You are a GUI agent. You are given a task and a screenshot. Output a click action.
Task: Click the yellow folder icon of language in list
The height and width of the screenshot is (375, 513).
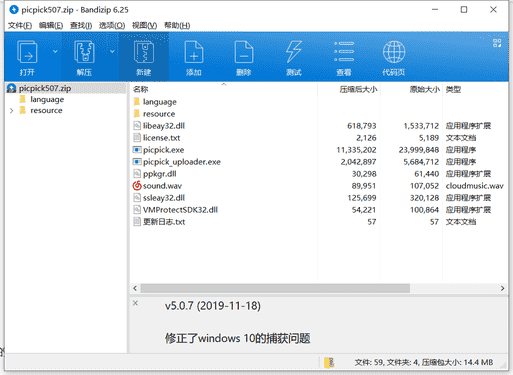coord(137,101)
